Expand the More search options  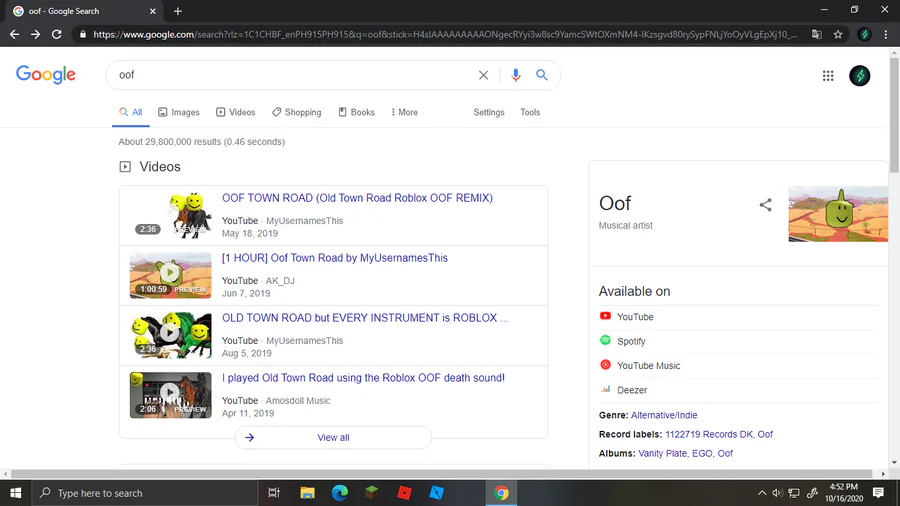(404, 112)
